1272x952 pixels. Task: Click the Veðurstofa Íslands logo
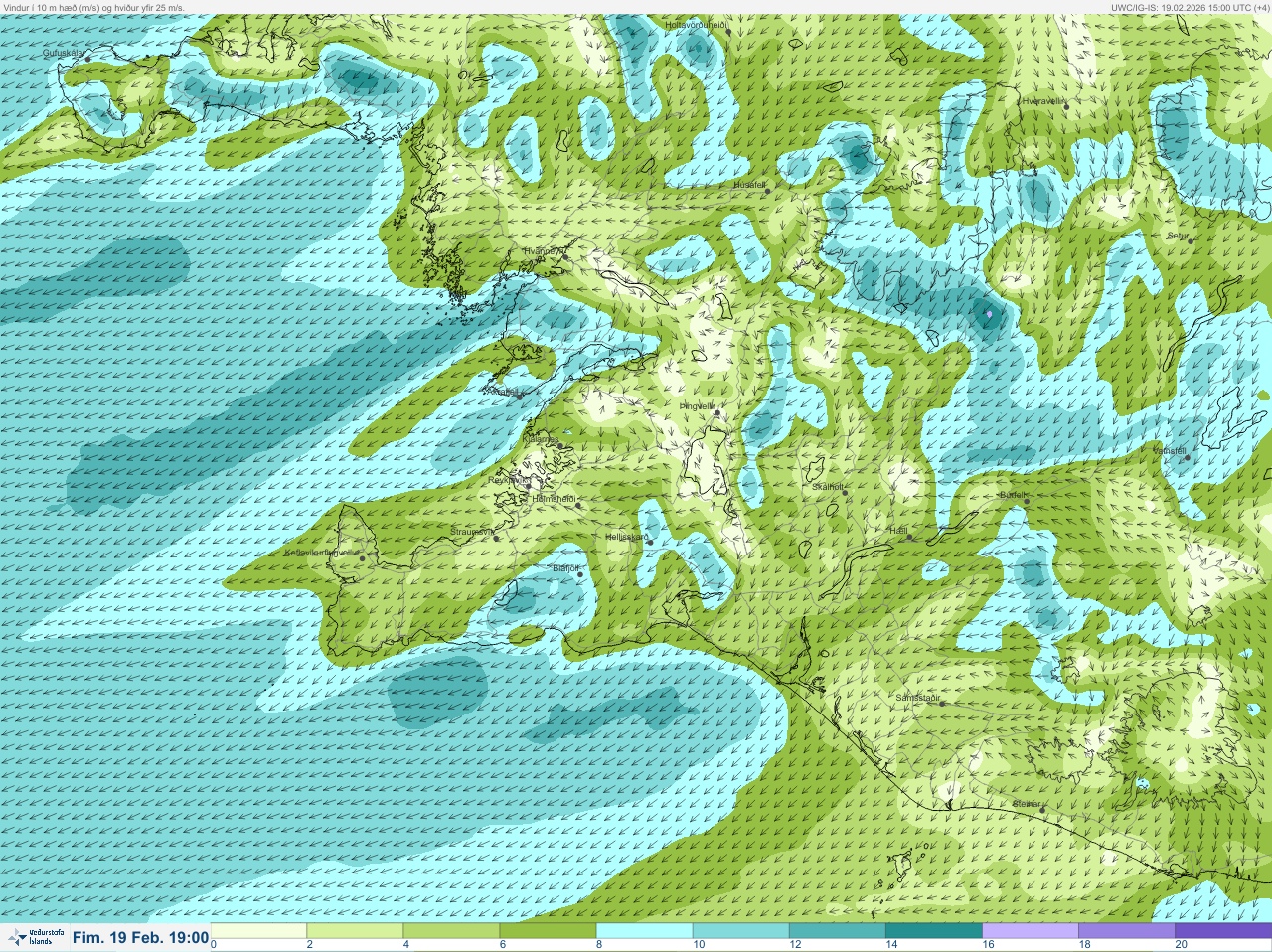(x=35, y=937)
